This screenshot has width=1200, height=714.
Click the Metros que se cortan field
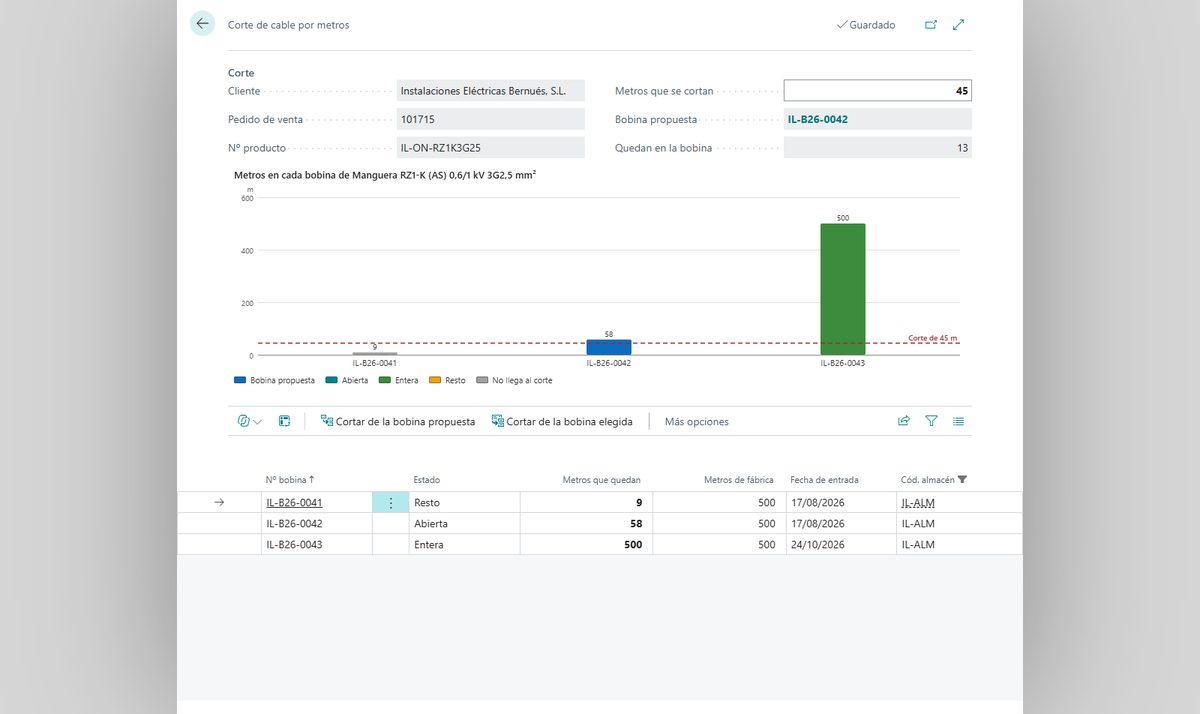click(877, 91)
